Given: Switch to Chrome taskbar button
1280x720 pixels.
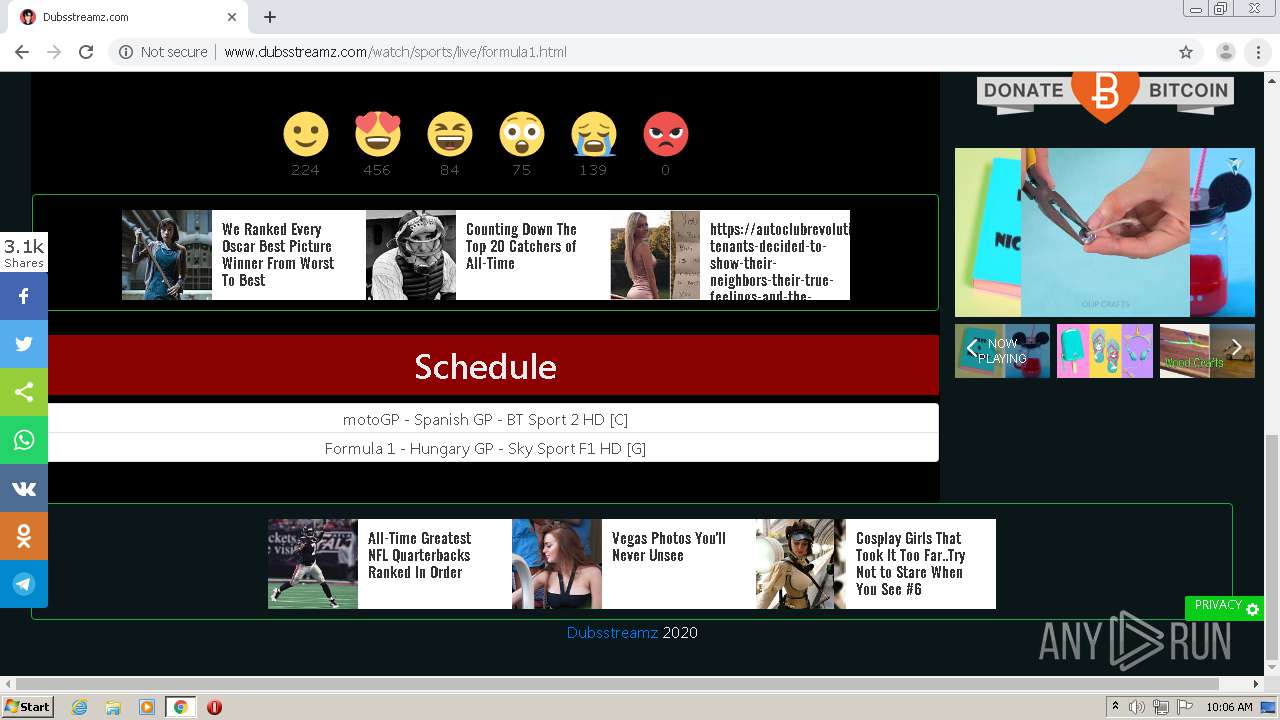Looking at the screenshot, I should (x=180, y=707).
